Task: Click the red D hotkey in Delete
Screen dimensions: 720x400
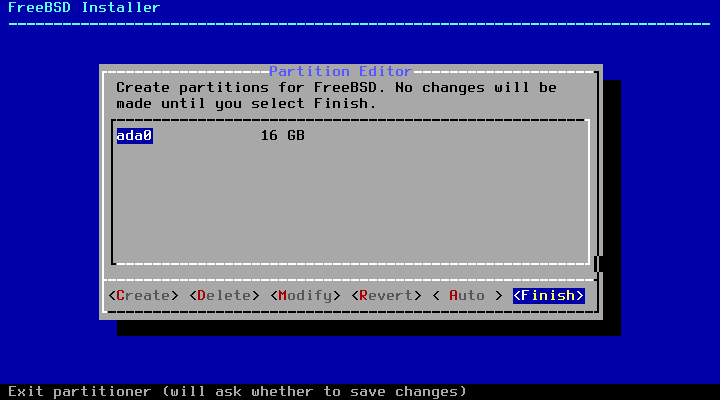Action: coord(202,295)
